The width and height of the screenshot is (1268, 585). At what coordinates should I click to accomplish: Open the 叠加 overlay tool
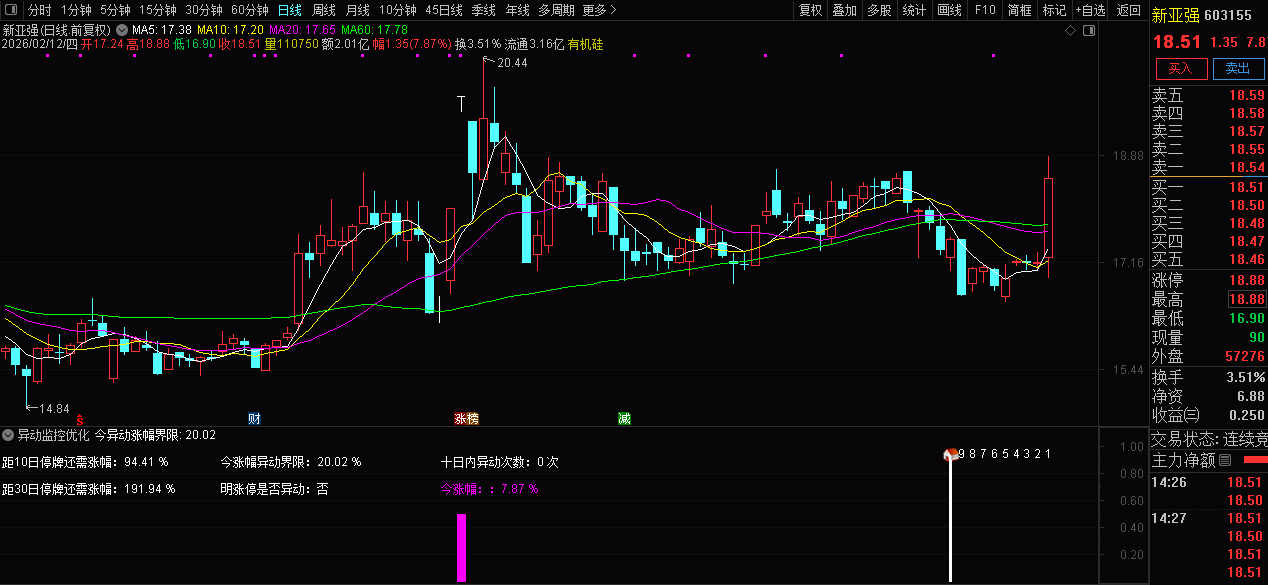click(845, 10)
